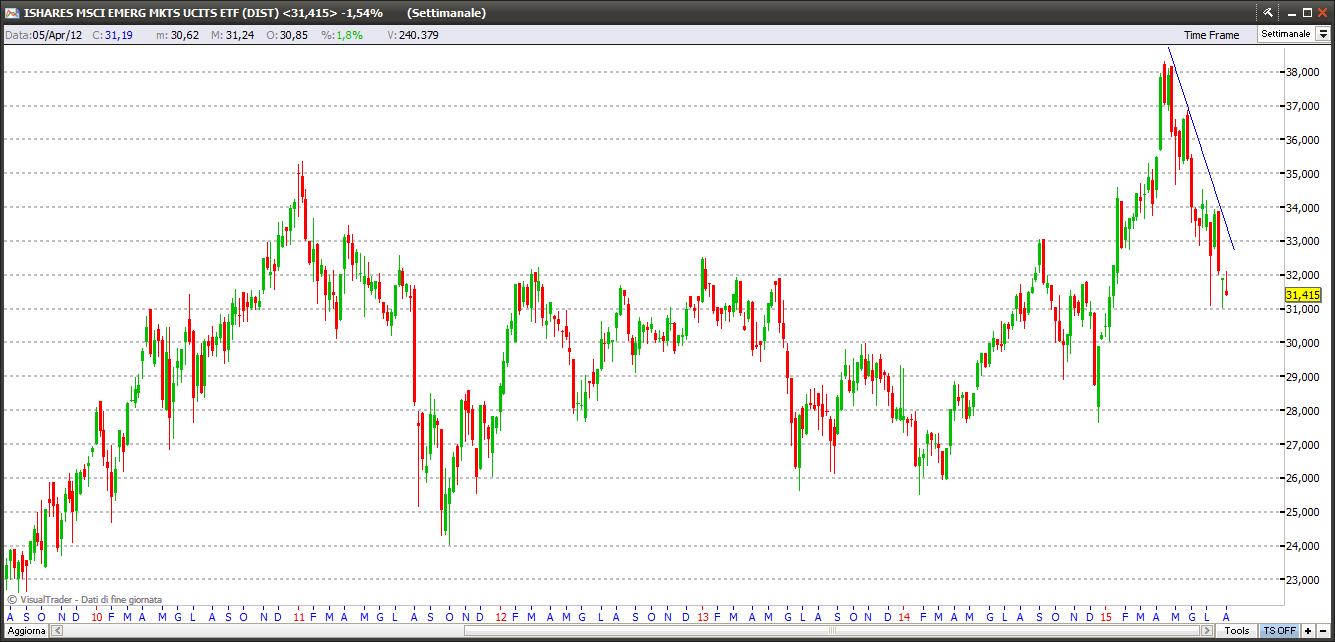
Task: Click the minimum value m: 30,62
Action: tap(177, 35)
